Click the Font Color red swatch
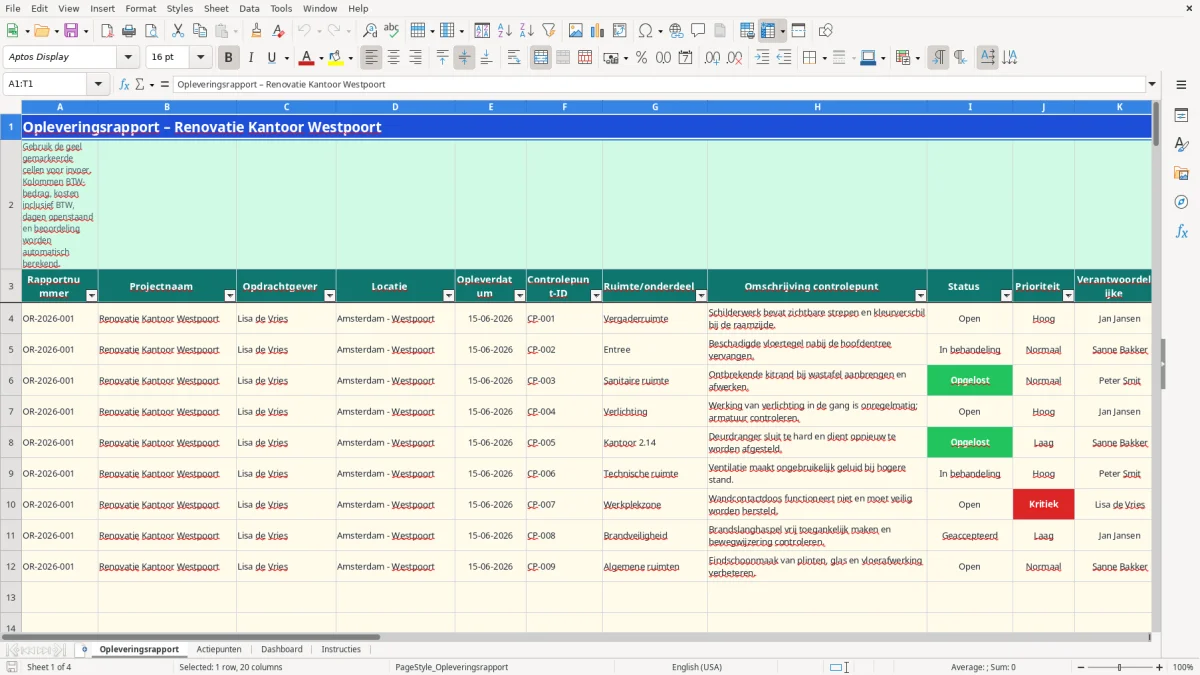Screen dimensions: 1200x675 point(307,58)
